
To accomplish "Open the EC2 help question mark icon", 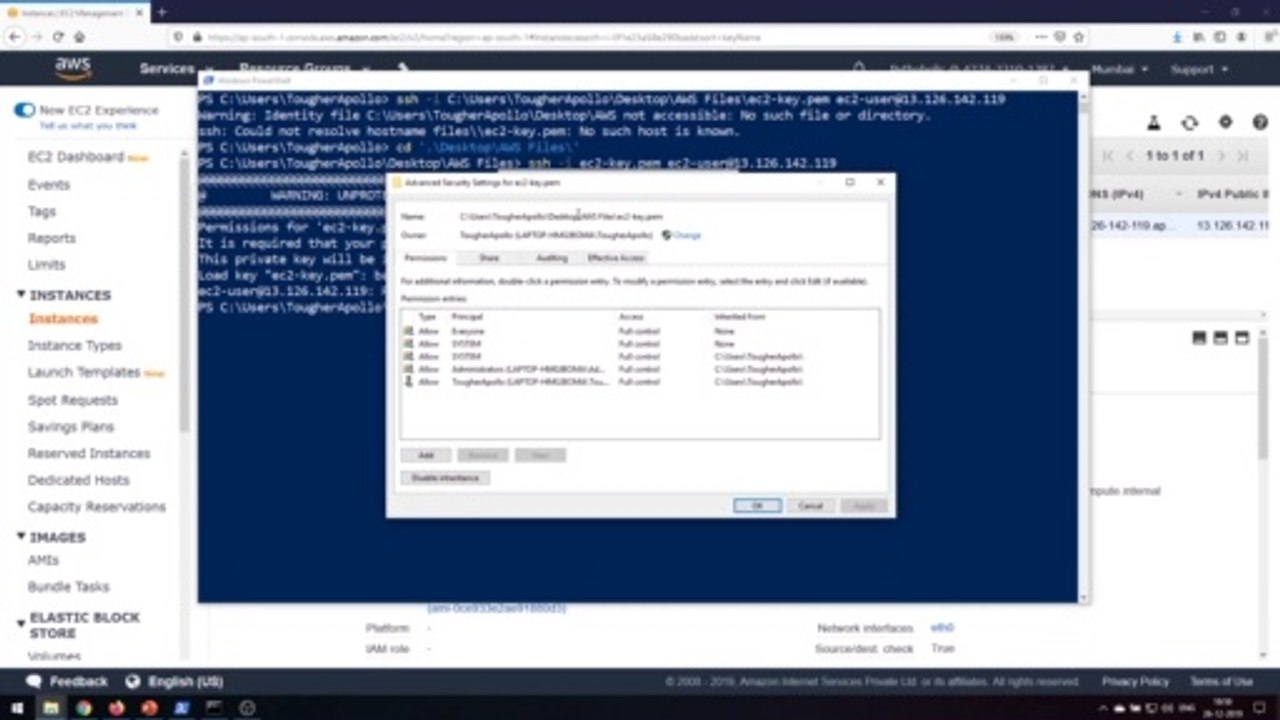I will pyautogui.click(x=1260, y=123).
